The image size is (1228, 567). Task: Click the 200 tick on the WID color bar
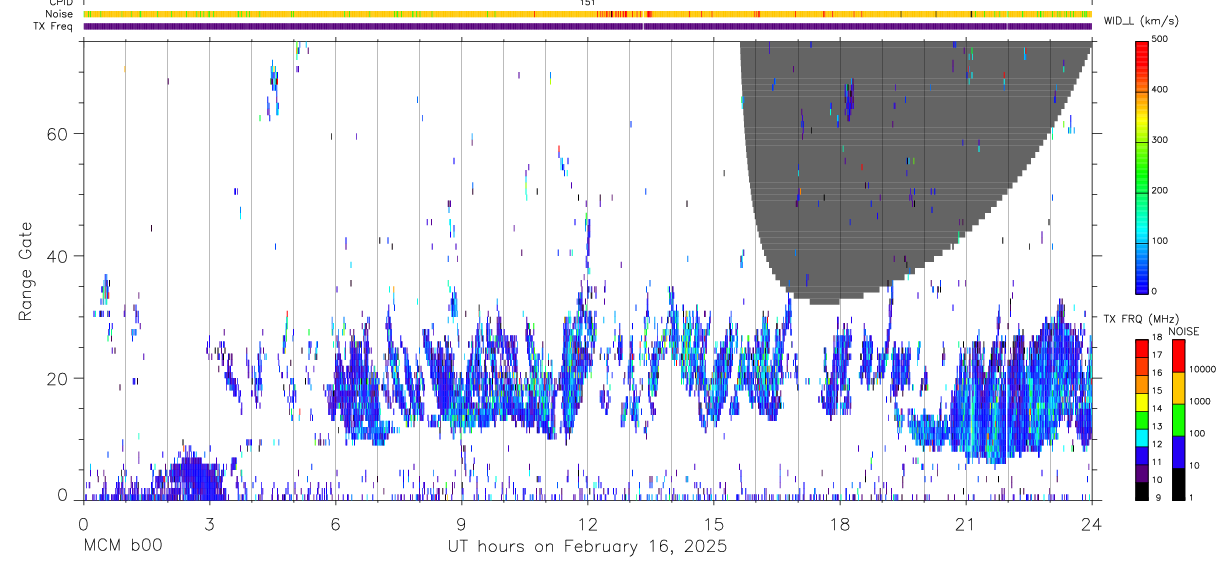pos(1160,190)
